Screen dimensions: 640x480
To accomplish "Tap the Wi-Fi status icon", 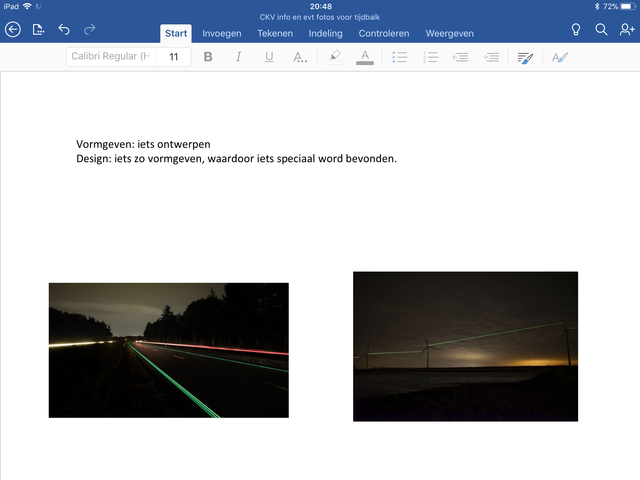I will 27,6.
